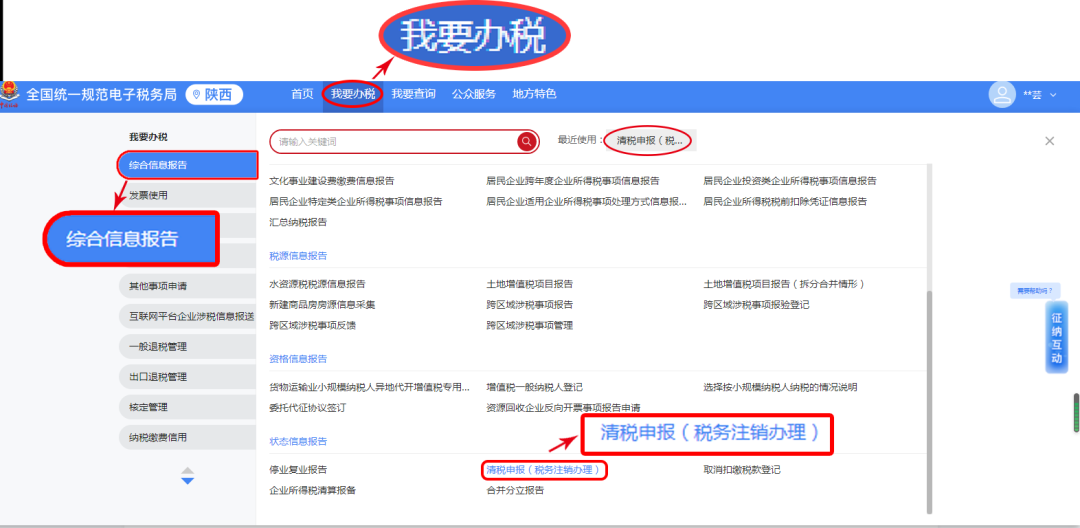
Task: Click the 资格信息报告 section heading
Action: pos(298,359)
